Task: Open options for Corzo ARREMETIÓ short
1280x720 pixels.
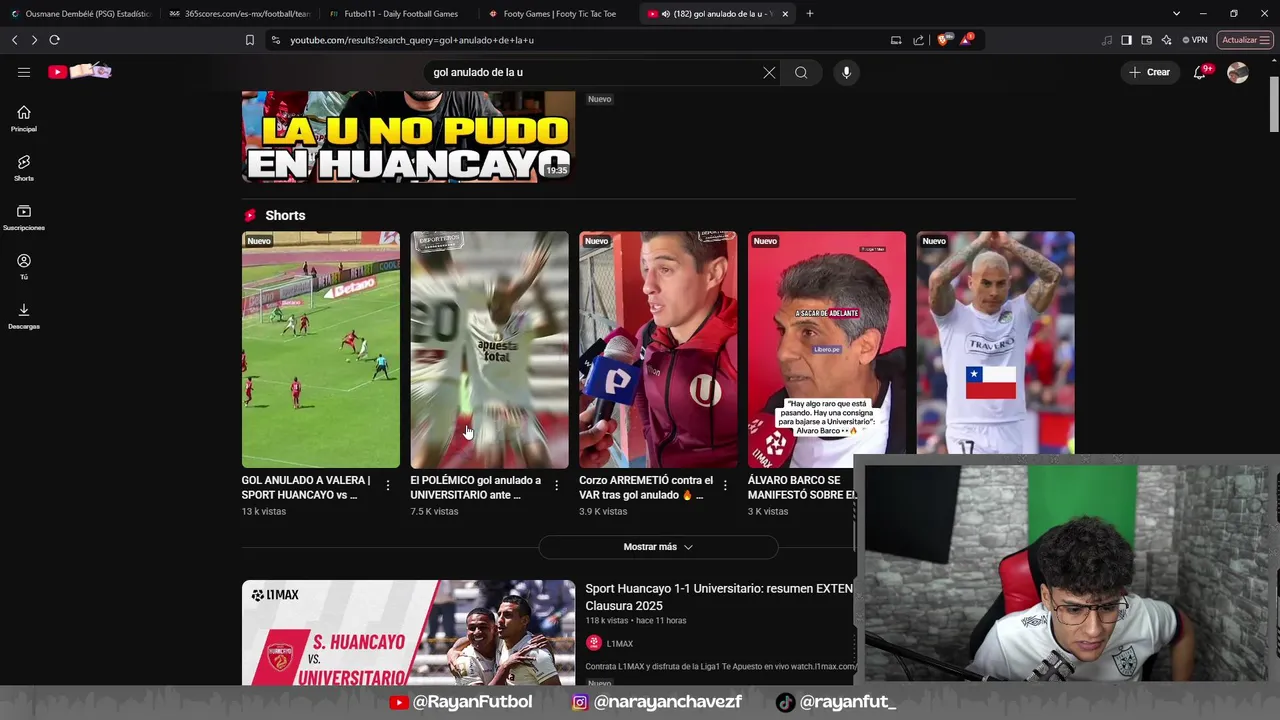Action: (726, 485)
